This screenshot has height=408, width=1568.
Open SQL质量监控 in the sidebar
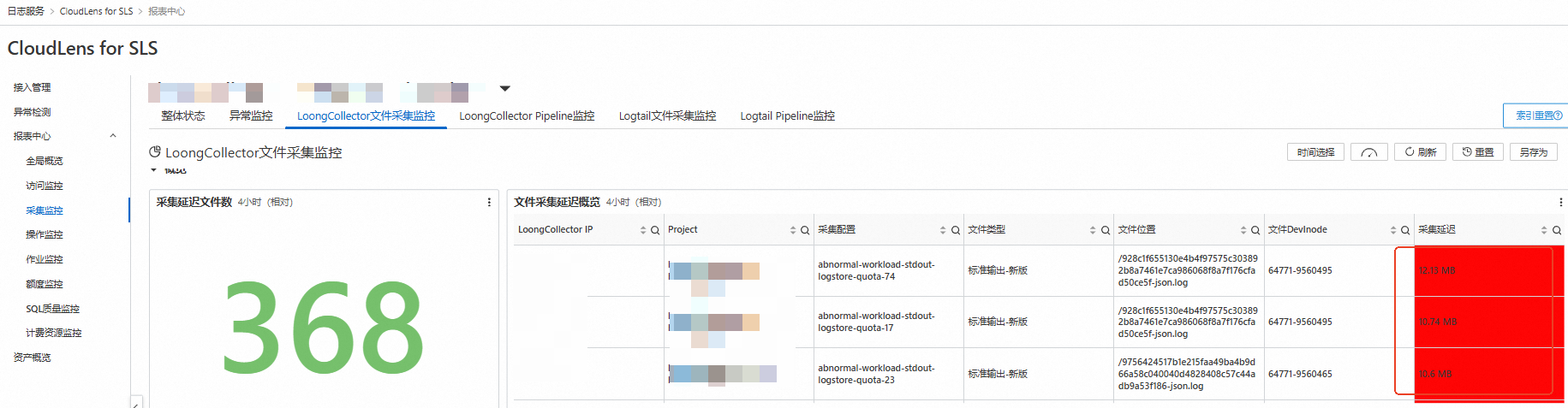[52, 309]
